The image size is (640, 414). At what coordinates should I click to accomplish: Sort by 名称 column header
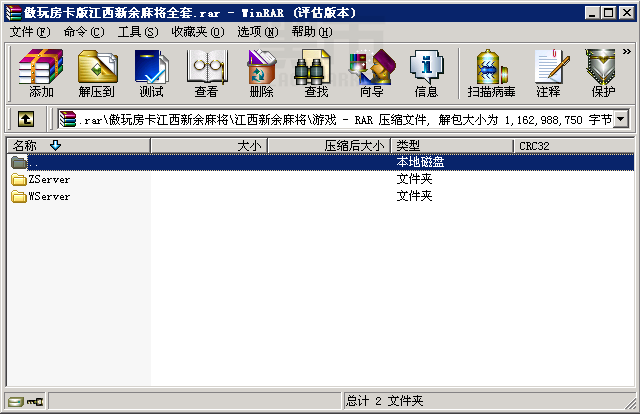point(78,145)
